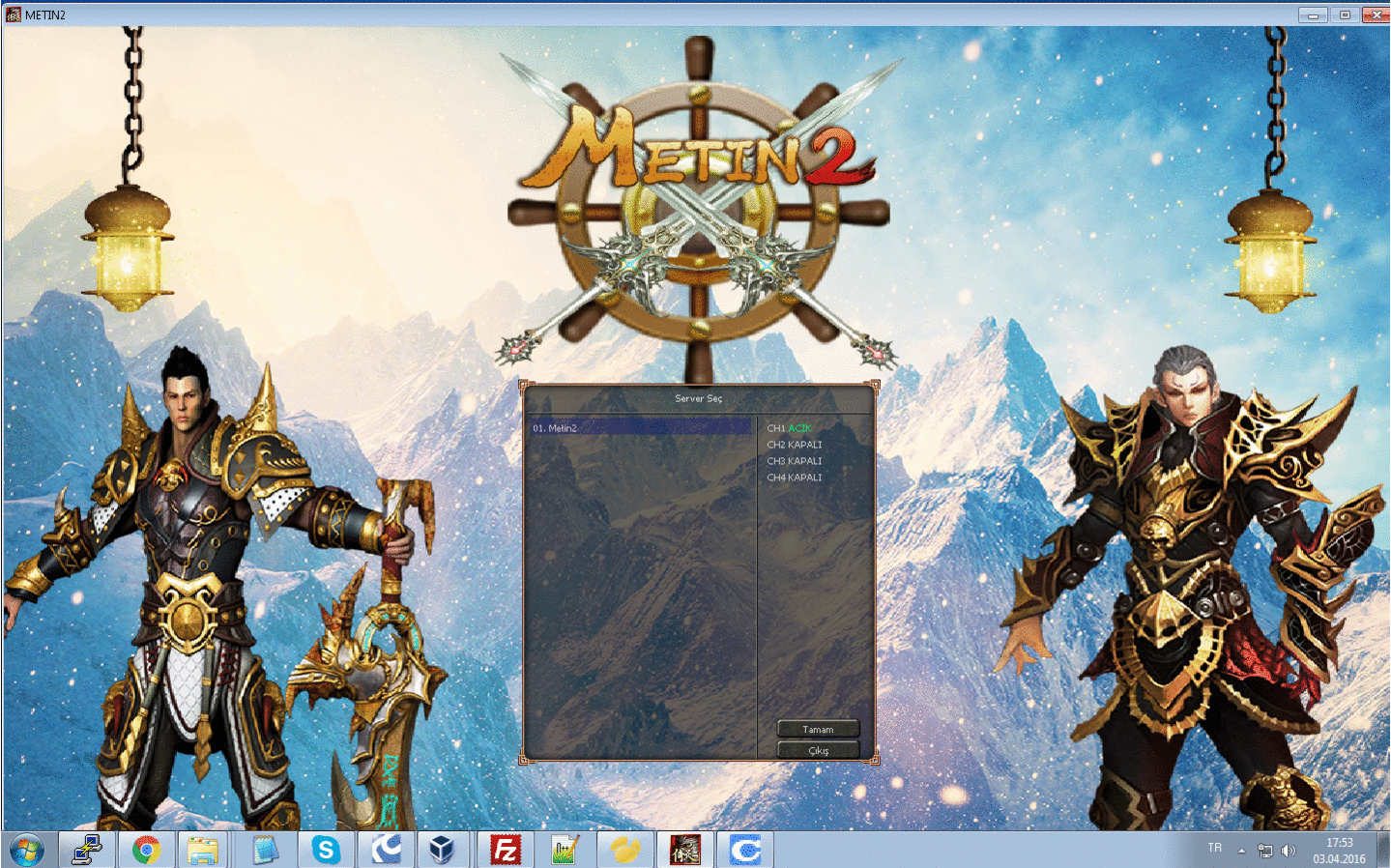Choose channel CH3 KAPALI
Image resolution: width=1391 pixels, height=868 pixels.
pos(794,461)
